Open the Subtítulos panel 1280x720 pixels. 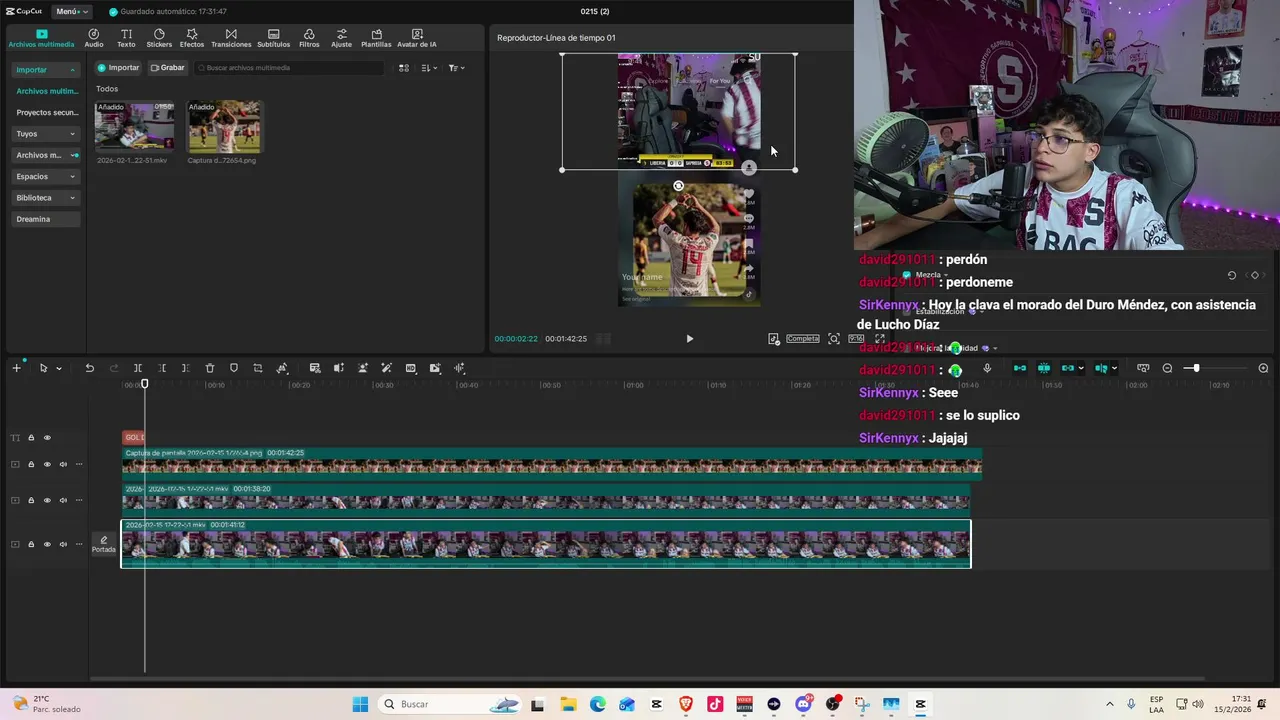coord(273,38)
